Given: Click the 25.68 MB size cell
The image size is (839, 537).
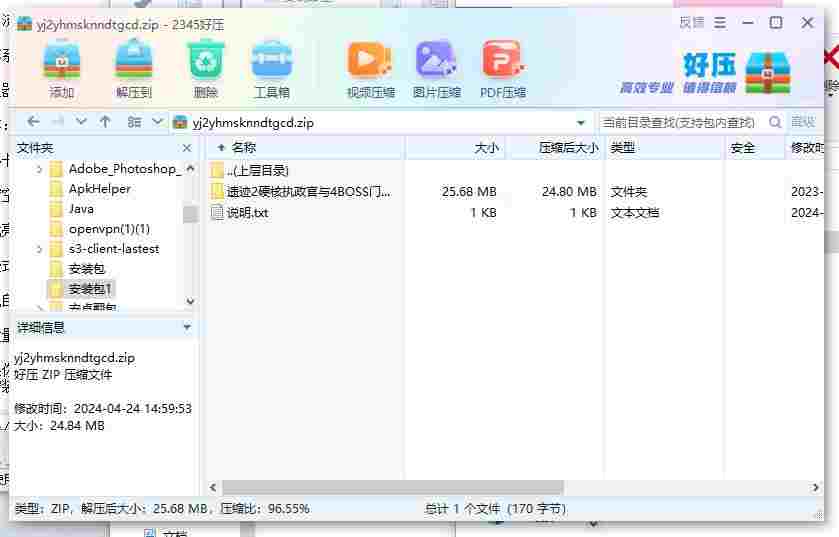Looking at the screenshot, I should coord(469,191).
